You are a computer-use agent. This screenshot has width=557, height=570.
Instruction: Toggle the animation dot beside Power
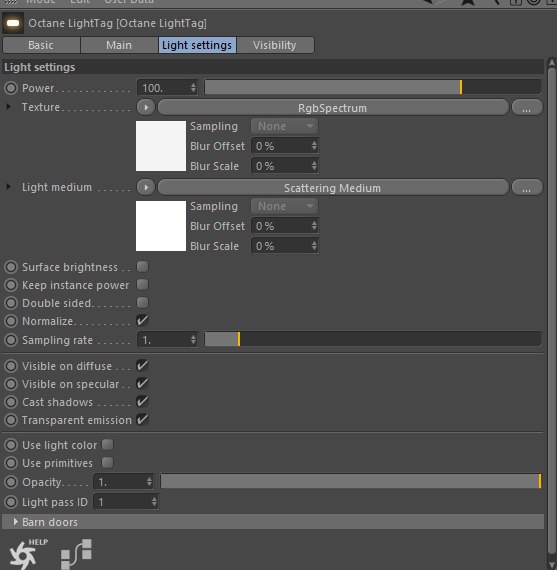pyautogui.click(x=11, y=88)
